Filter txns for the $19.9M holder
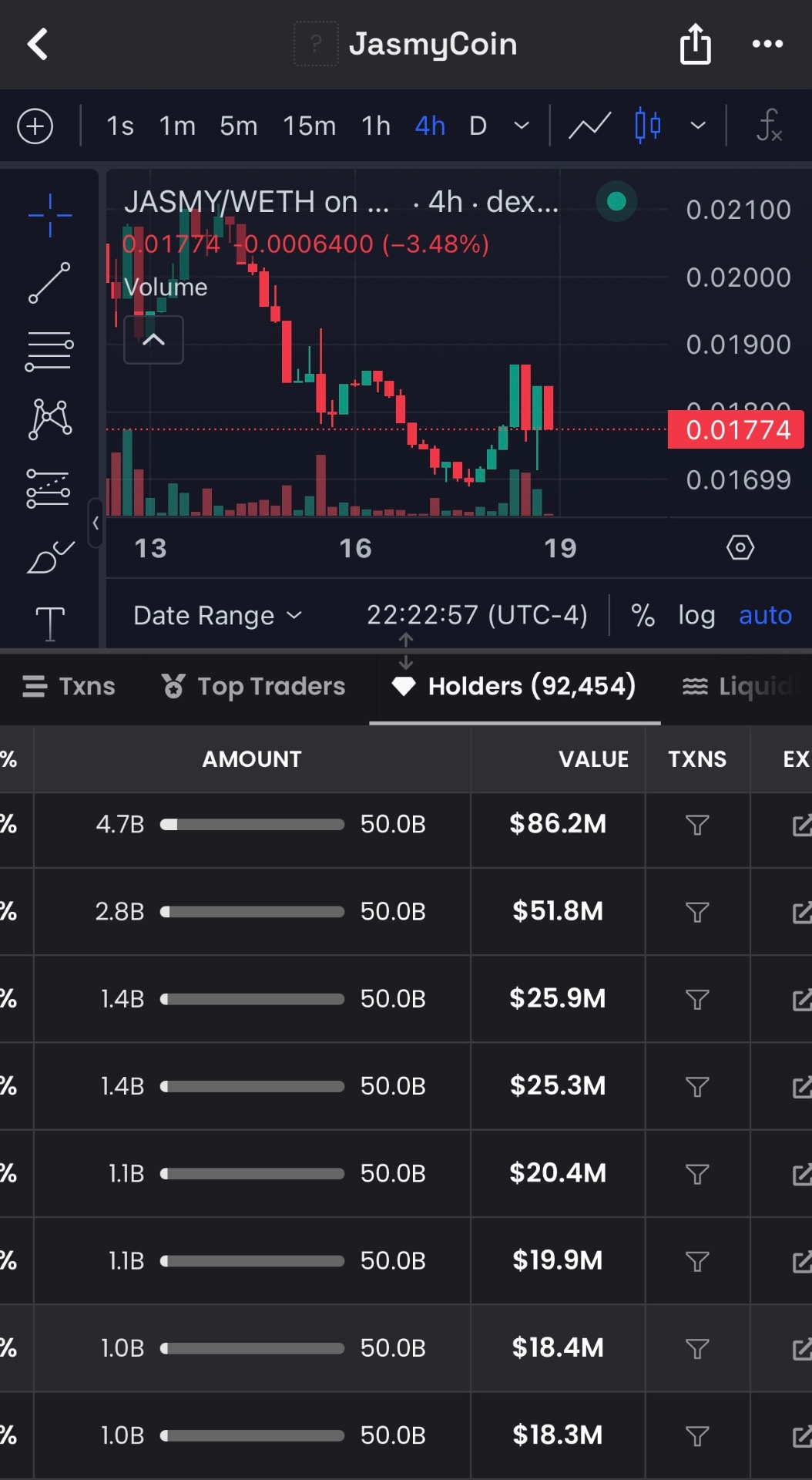Image resolution: width=812 pixels, height=1480 pixels. [697, 1262]
